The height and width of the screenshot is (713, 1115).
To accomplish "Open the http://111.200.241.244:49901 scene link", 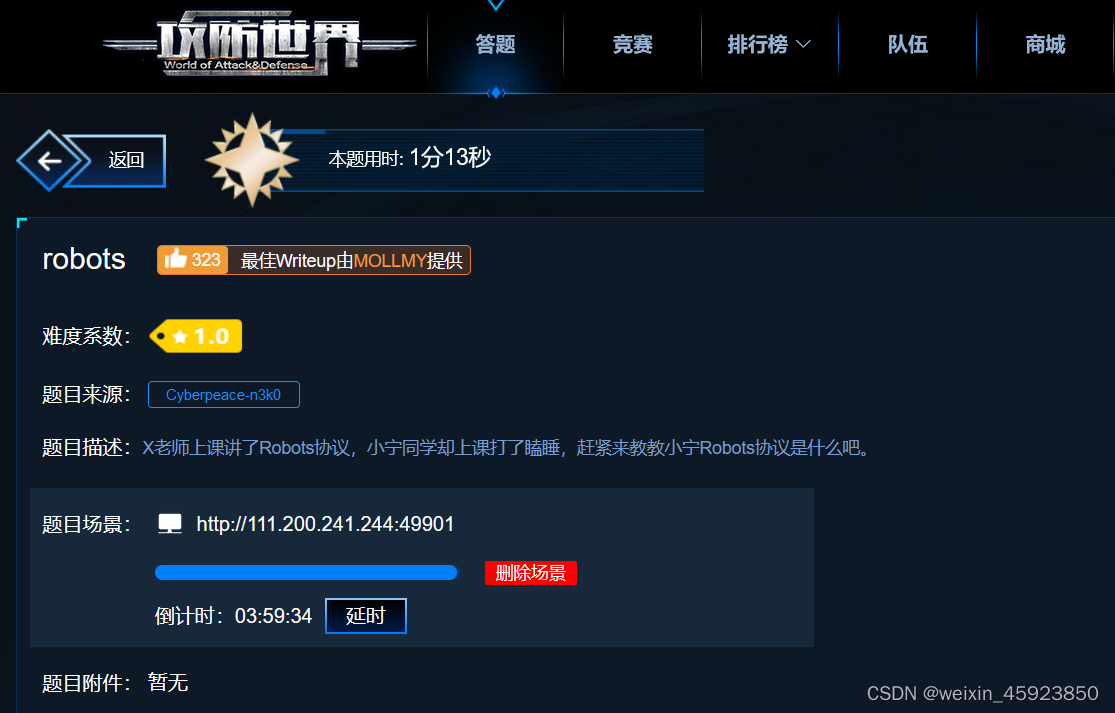I will coord(325,524).
